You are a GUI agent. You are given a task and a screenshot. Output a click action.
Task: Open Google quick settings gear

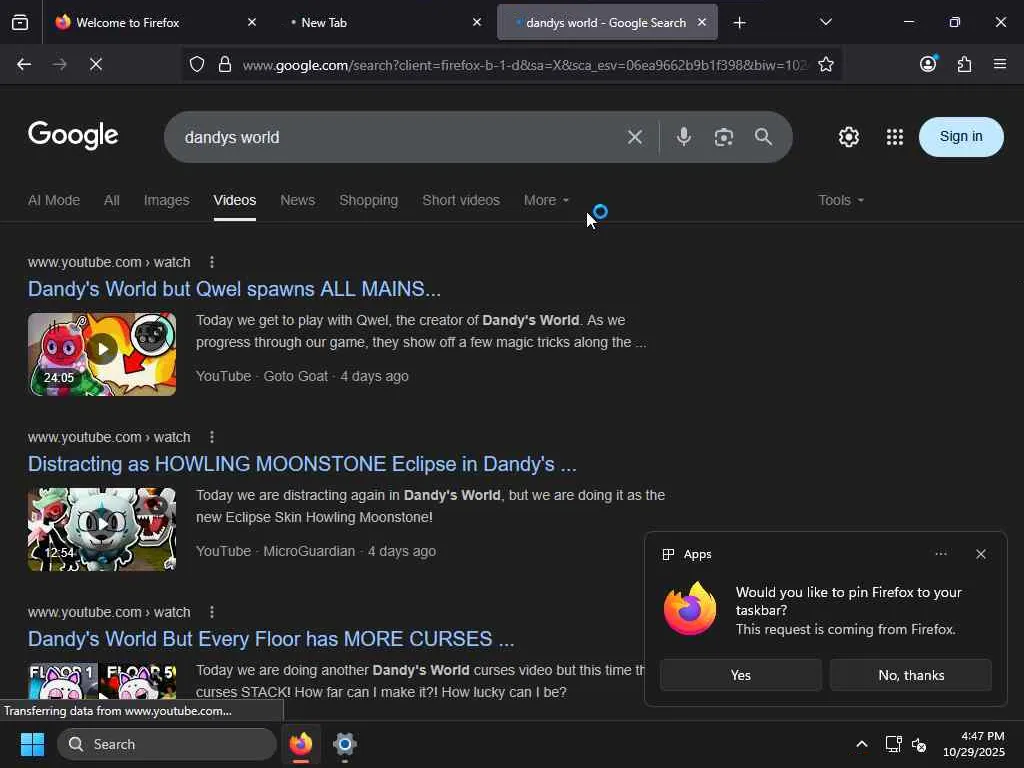[x=848, y=137]
